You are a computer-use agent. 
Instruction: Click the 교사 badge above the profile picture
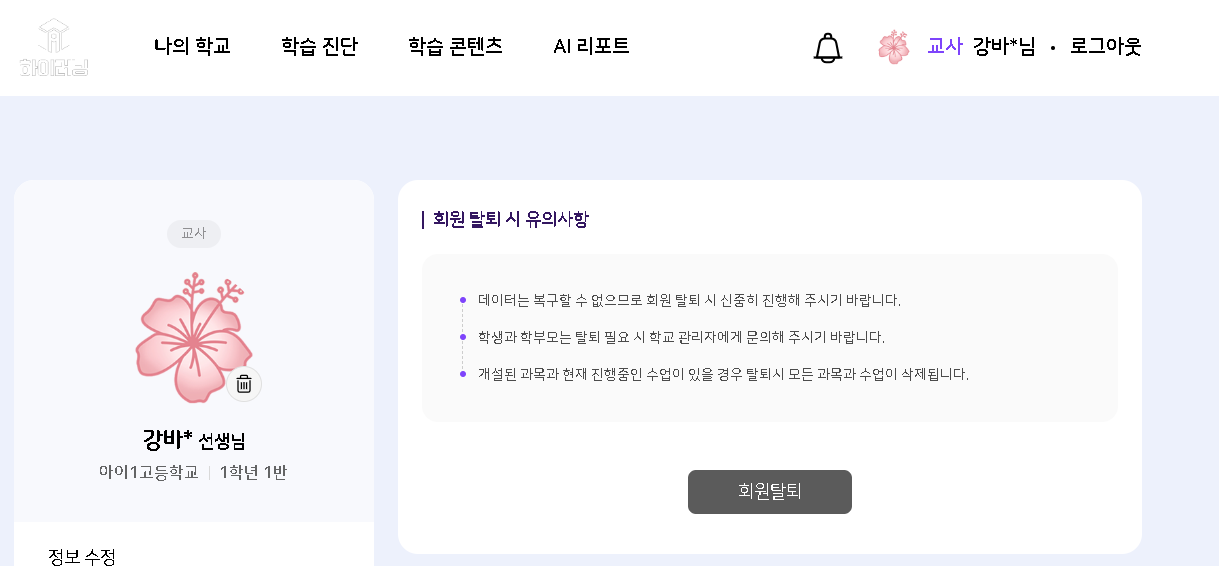coord(193,233)
